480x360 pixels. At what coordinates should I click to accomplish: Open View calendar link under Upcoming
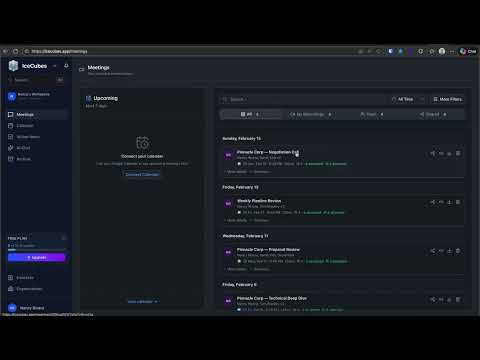[142, 302]
